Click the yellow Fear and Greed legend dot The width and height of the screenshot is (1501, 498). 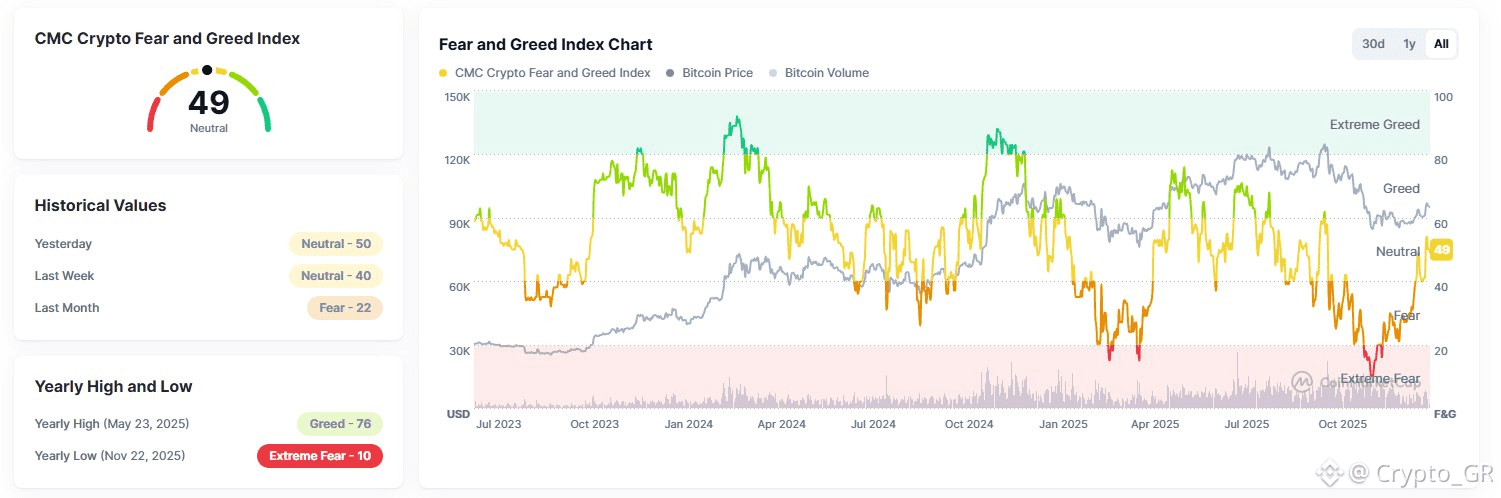pyautogui.click(x=443, y=73)
